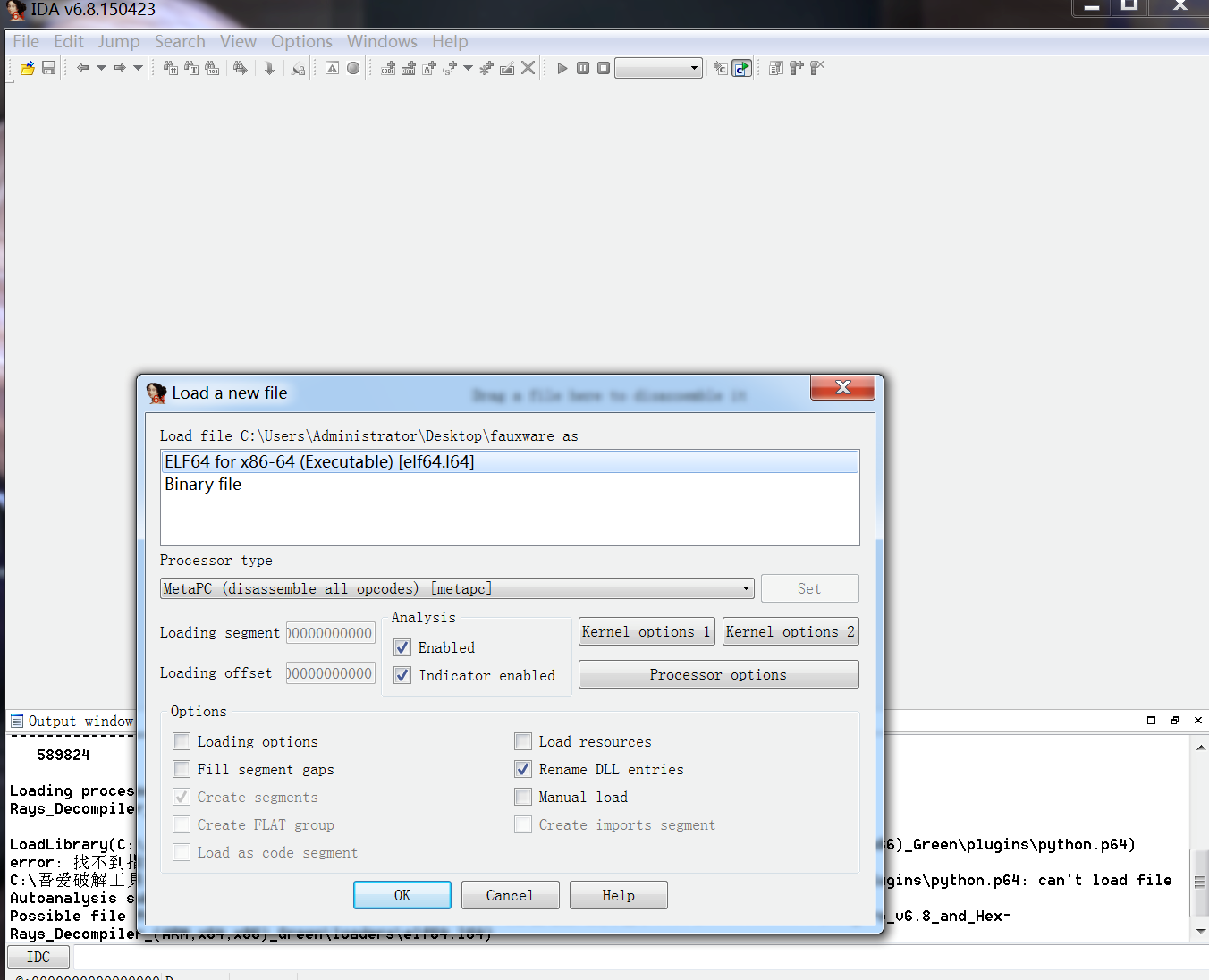The height and width of the screenshot is (980, 1209).
Task: Click the down arrow jump icon
Action: [269, 68]
